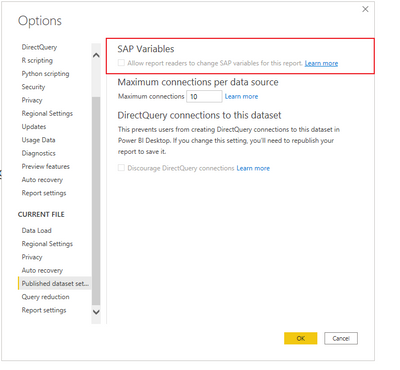Click the sidebar vertical scrollbar thumb

96,201
